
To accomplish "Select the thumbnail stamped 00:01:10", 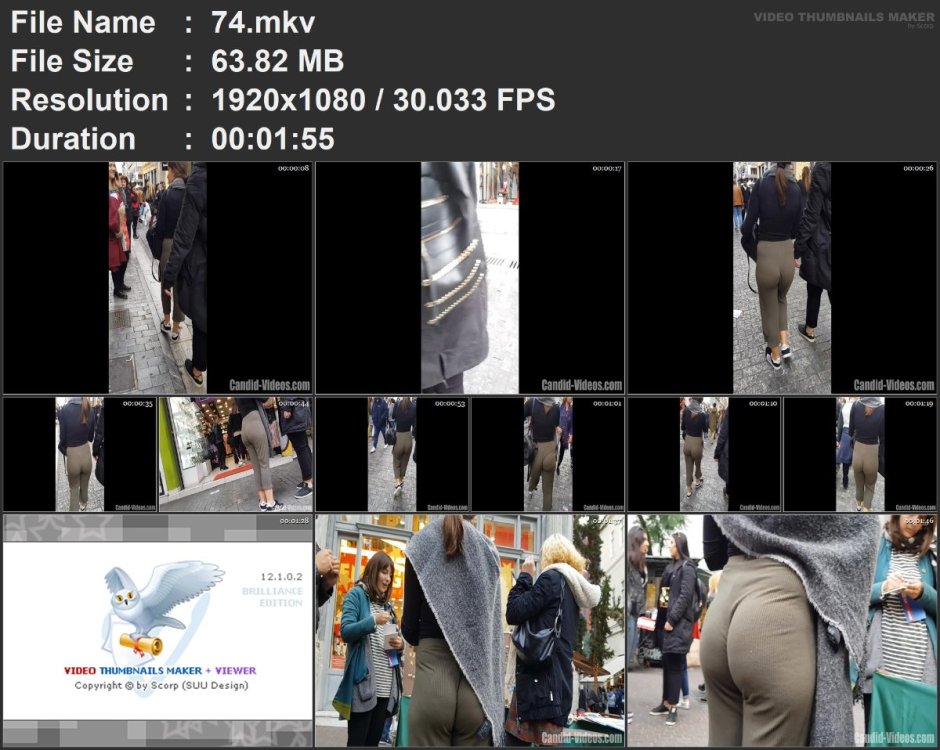I will (x=704, y=454).
